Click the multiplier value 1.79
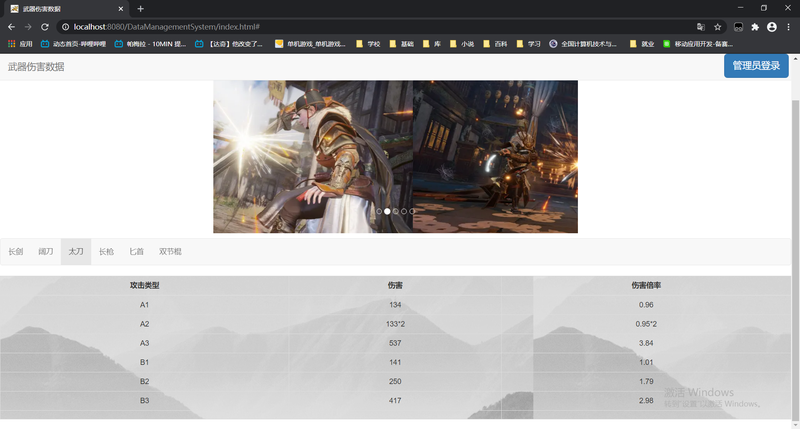 tap(646, 382)
